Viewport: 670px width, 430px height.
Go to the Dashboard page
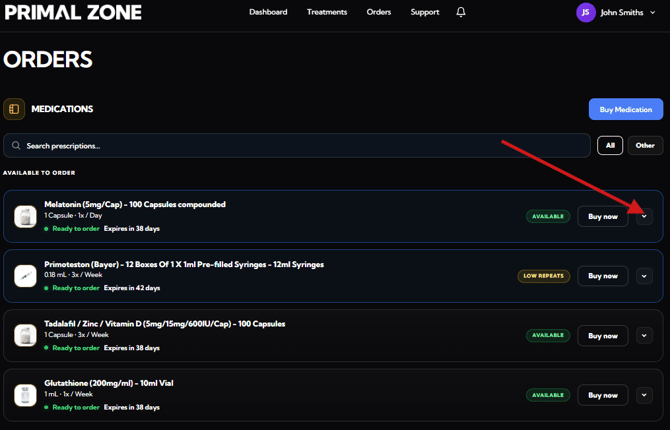click(x=268, y=12)
